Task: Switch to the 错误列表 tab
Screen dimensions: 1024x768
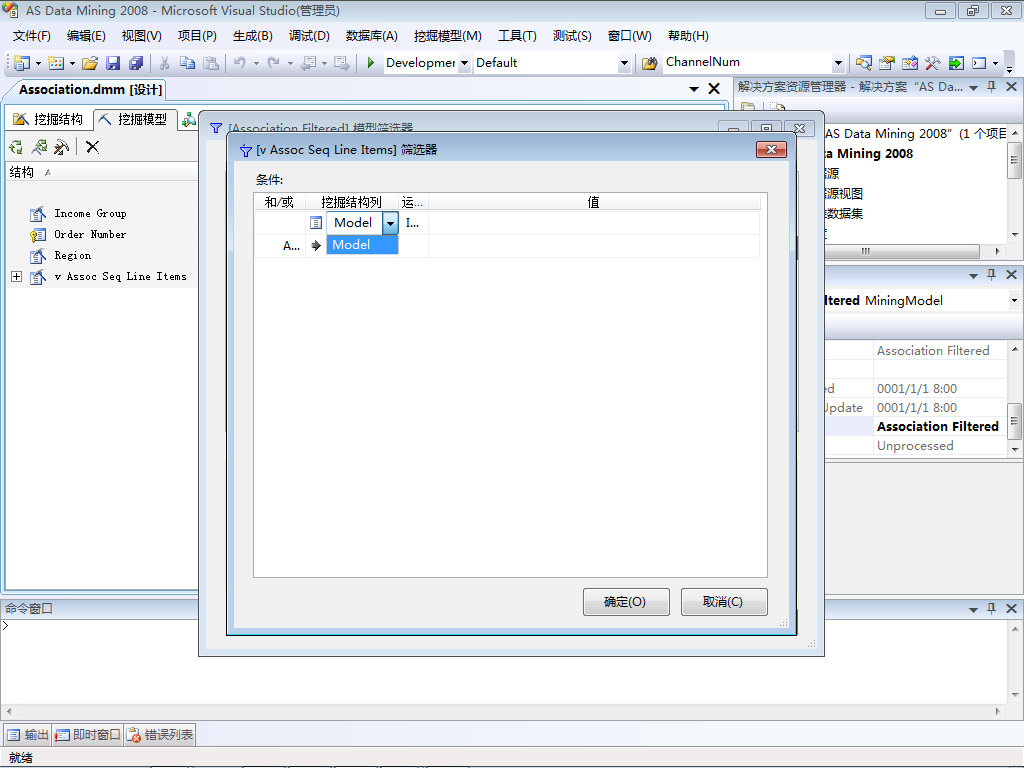Action: click(x=160, y=735)
